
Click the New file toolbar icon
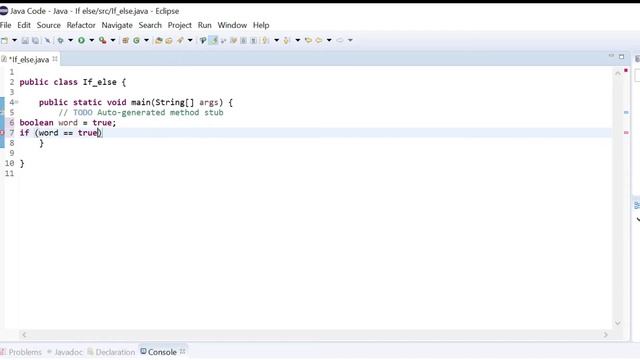(4, 40)
